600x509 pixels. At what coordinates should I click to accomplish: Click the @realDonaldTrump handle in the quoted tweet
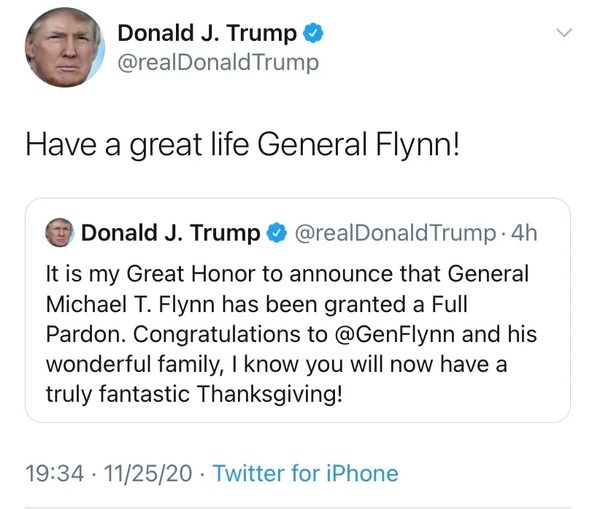pos(391,234)
